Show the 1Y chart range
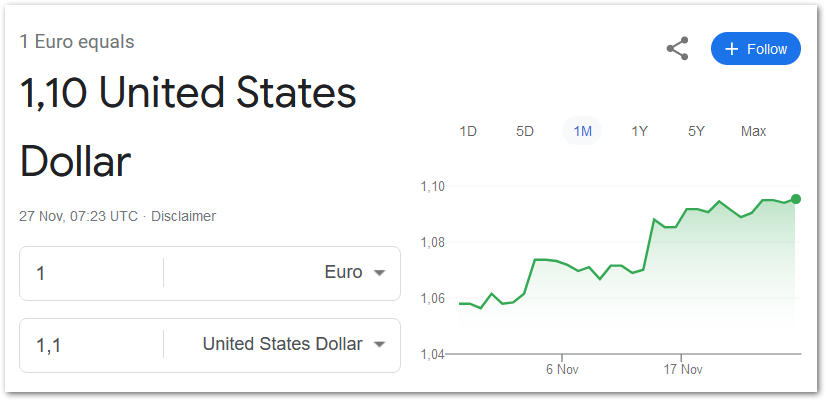The image size is (826, 401). tap(639, 131)
